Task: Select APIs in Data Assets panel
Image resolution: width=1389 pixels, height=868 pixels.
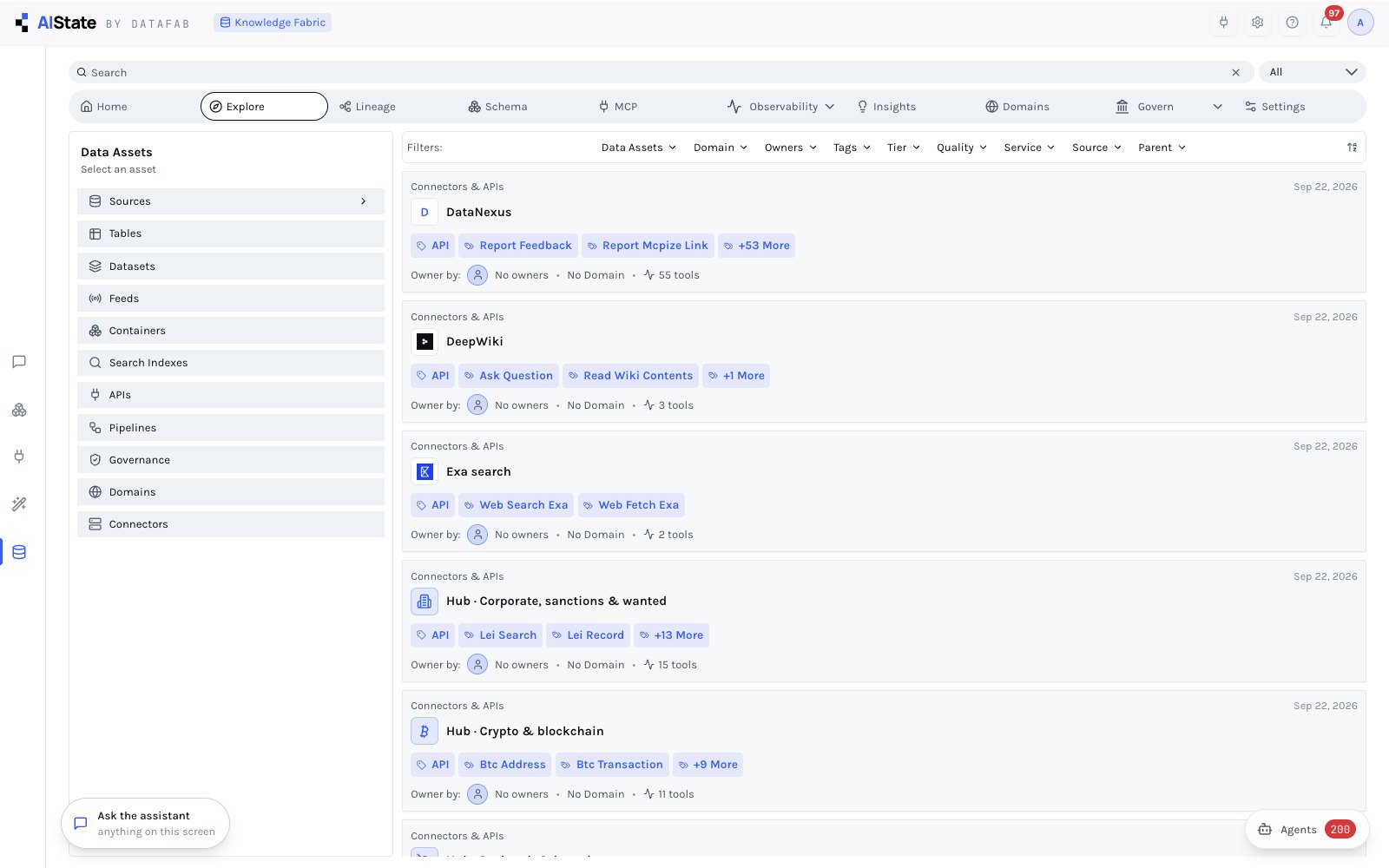Action: click(231, 395)
